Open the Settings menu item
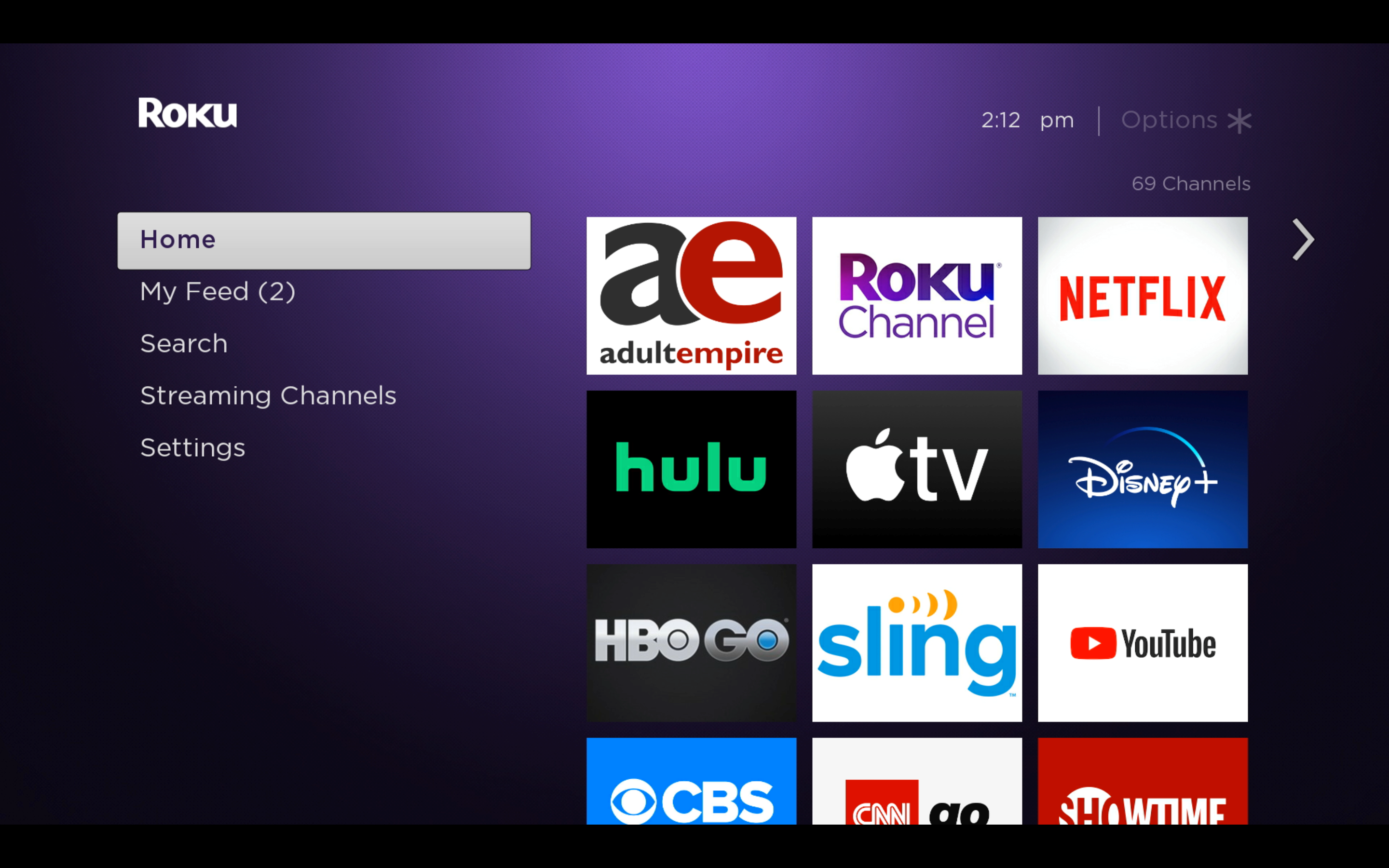 193,447
